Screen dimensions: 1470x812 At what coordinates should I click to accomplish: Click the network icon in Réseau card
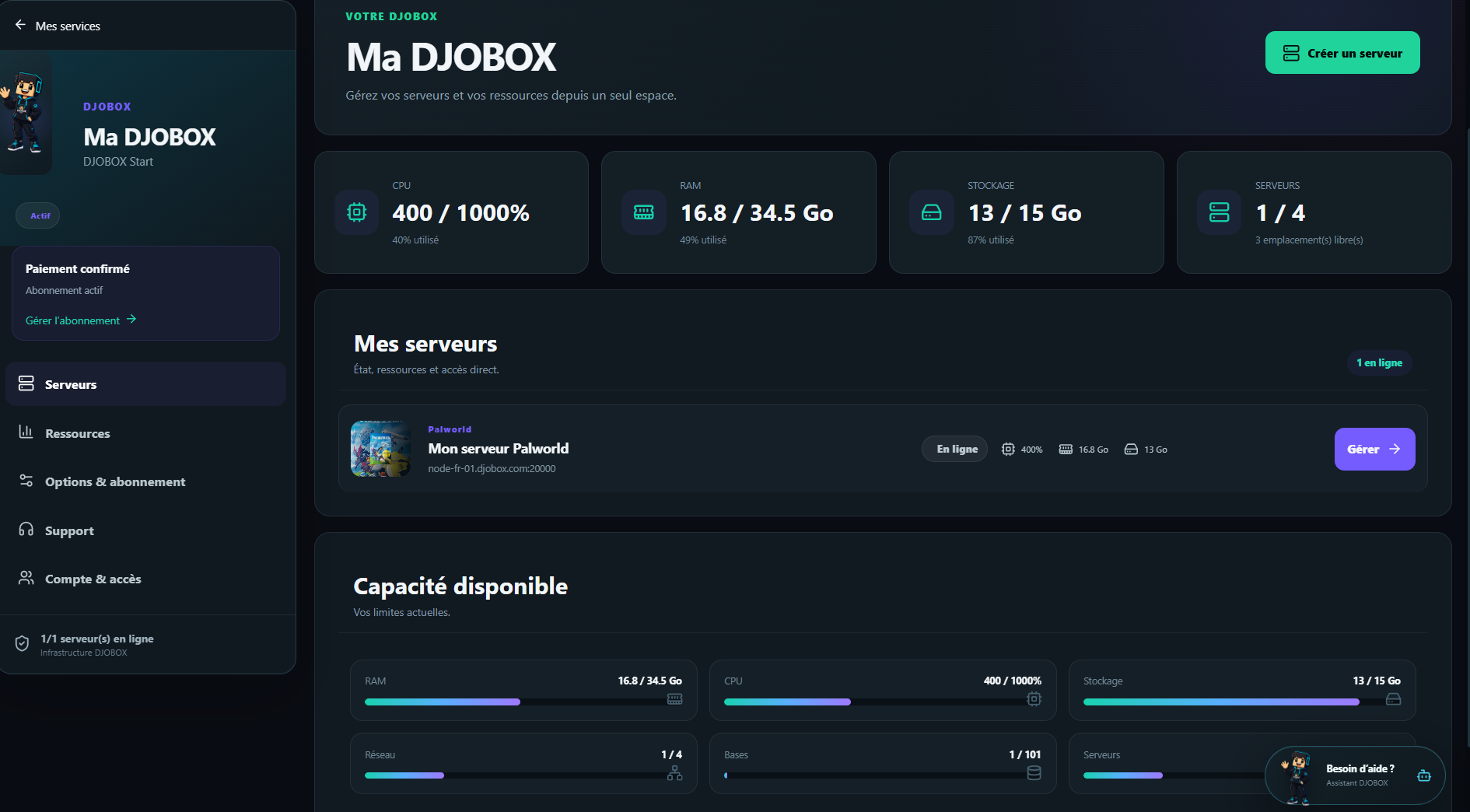point(674,772)
